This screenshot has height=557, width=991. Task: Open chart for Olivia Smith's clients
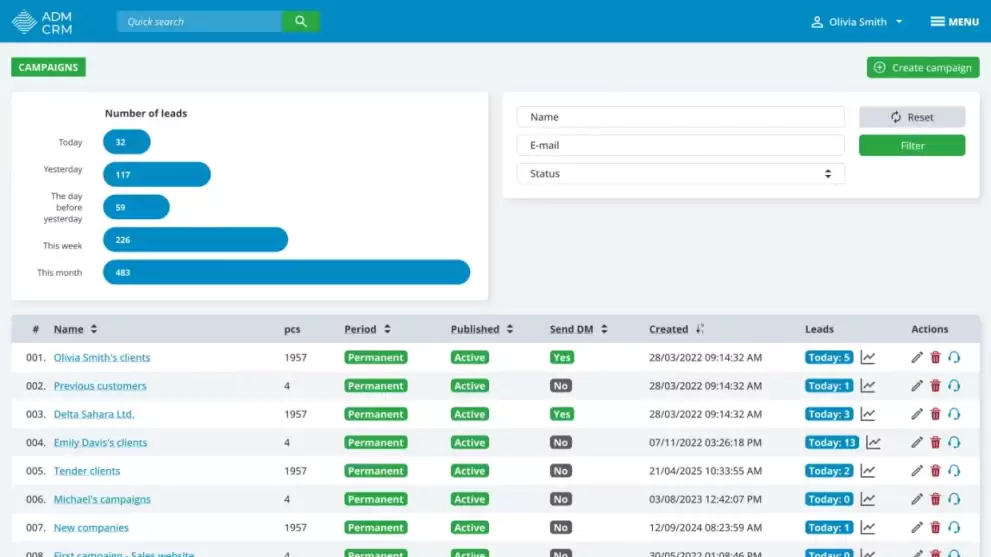868,357
